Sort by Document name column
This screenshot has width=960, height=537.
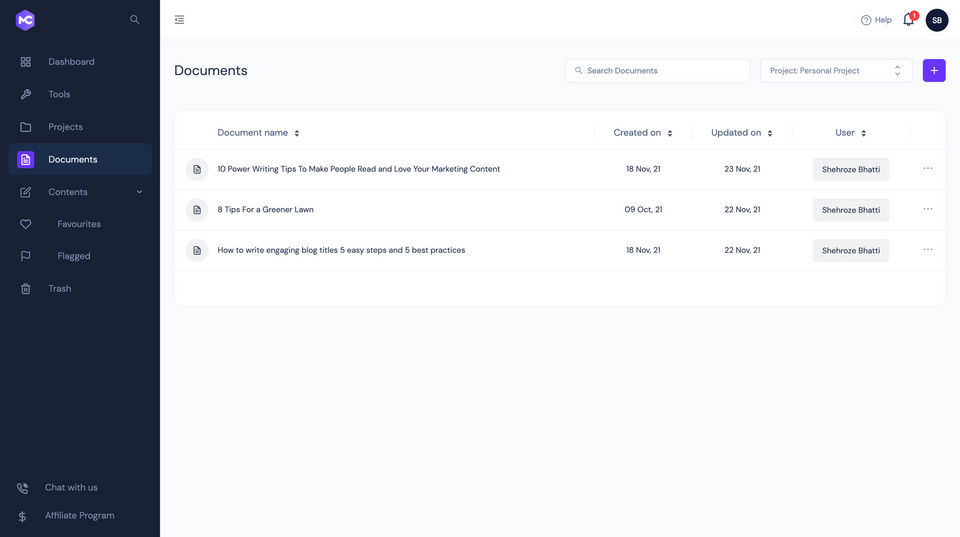click(258, 133)
